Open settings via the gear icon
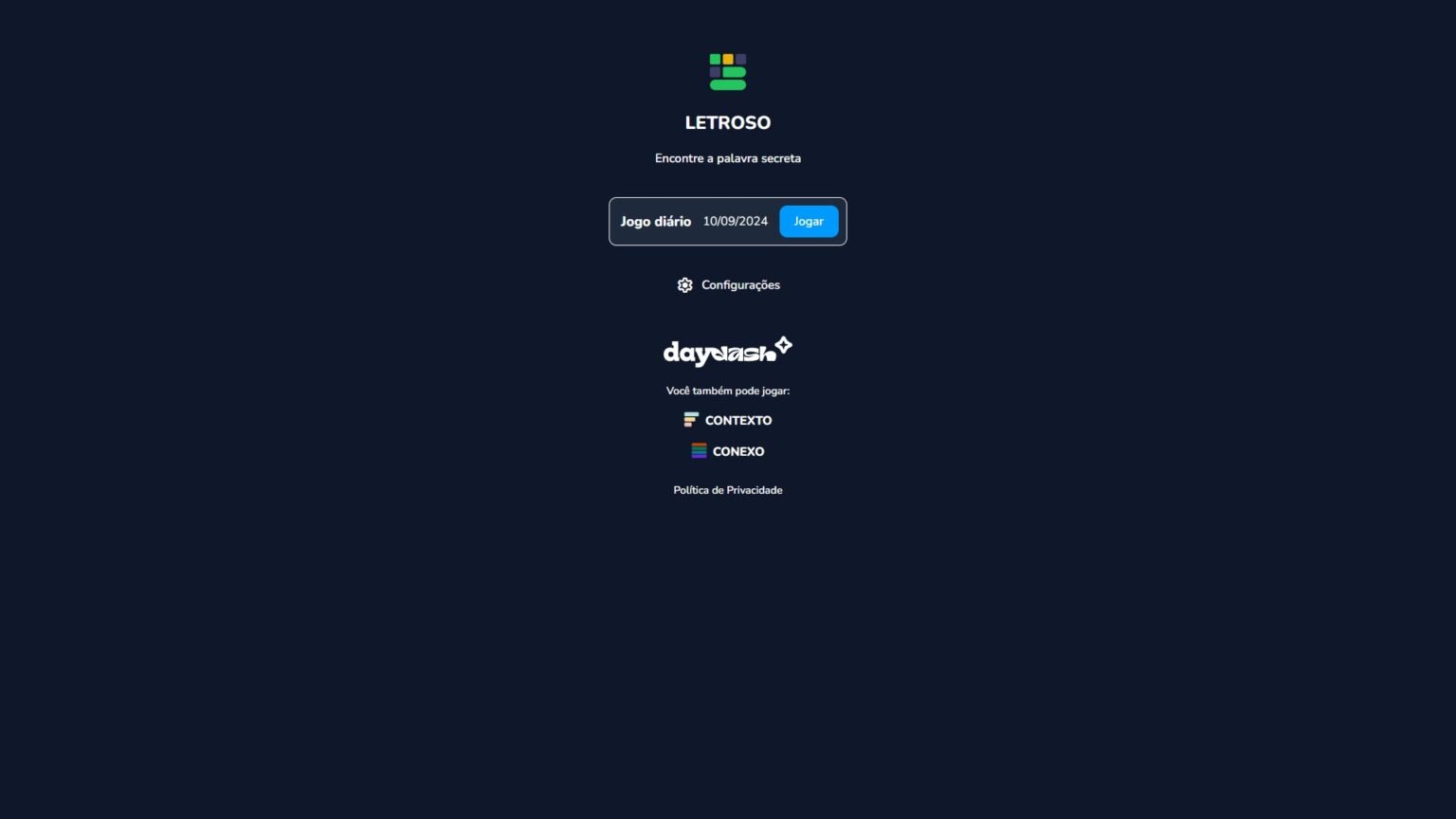The height and width of the screenshot is (819, 1456). point(684,285)
